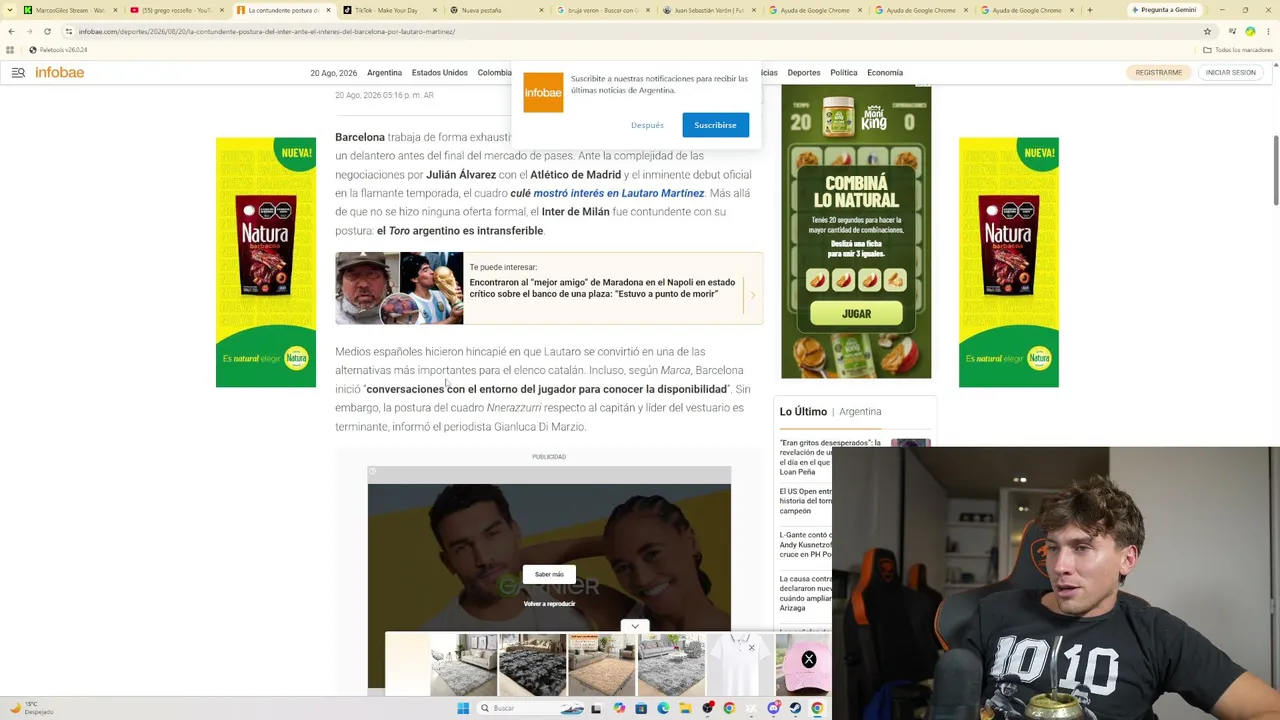The height and width of the screenshot is (720, 1280).
Task: Click the INICIAR SESIÓN button
Action: (1231, 73)
